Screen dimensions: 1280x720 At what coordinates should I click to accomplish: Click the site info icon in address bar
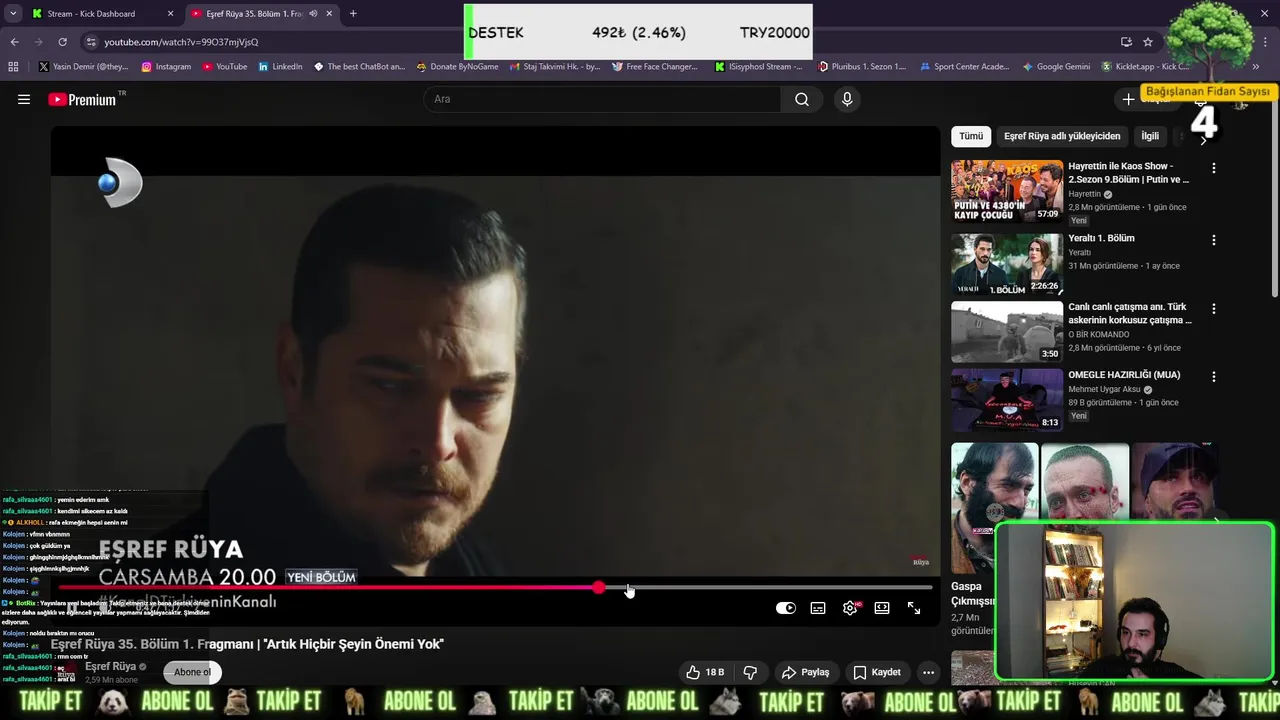pos(91,42)
